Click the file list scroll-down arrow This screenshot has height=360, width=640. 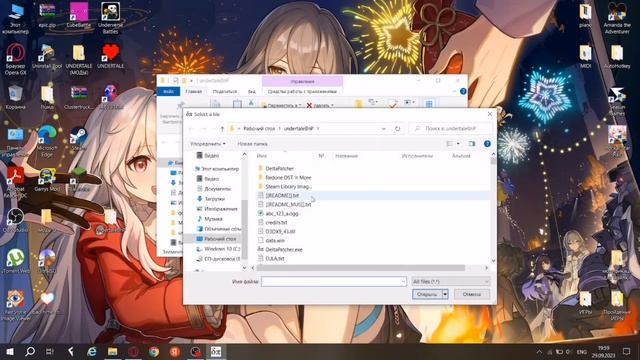(x=493, y=260)
